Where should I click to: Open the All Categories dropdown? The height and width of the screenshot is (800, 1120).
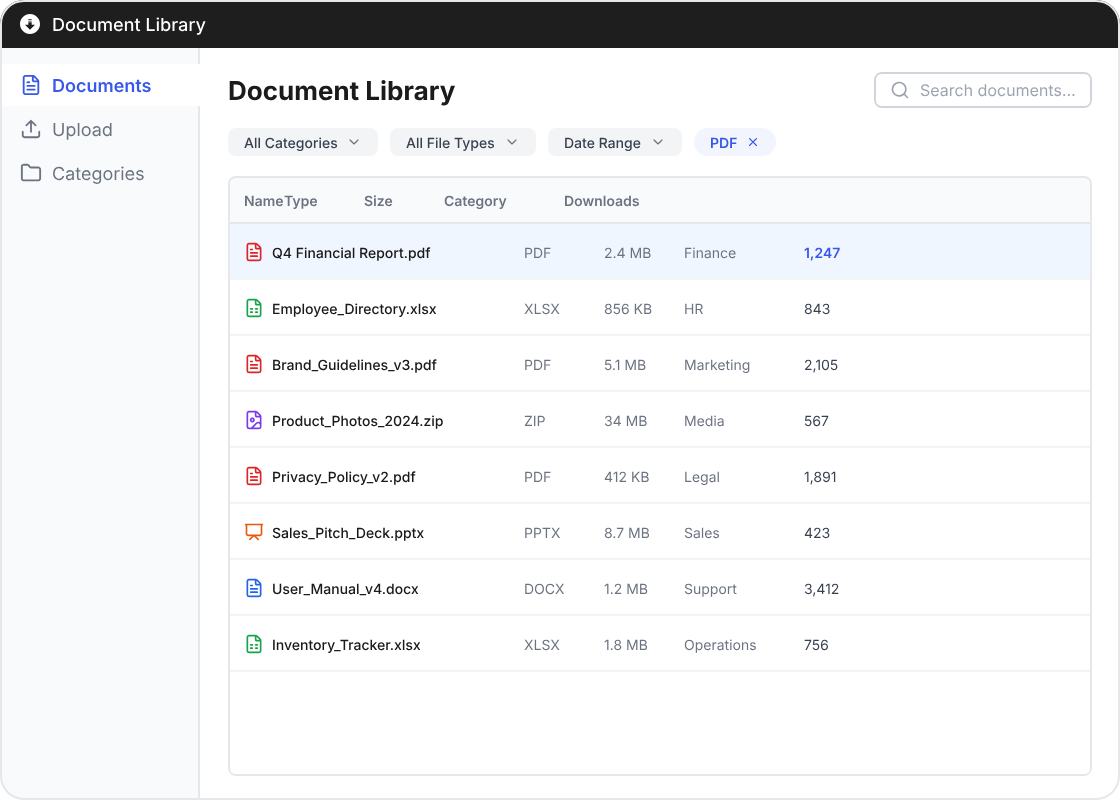click(x=302, y=142)
